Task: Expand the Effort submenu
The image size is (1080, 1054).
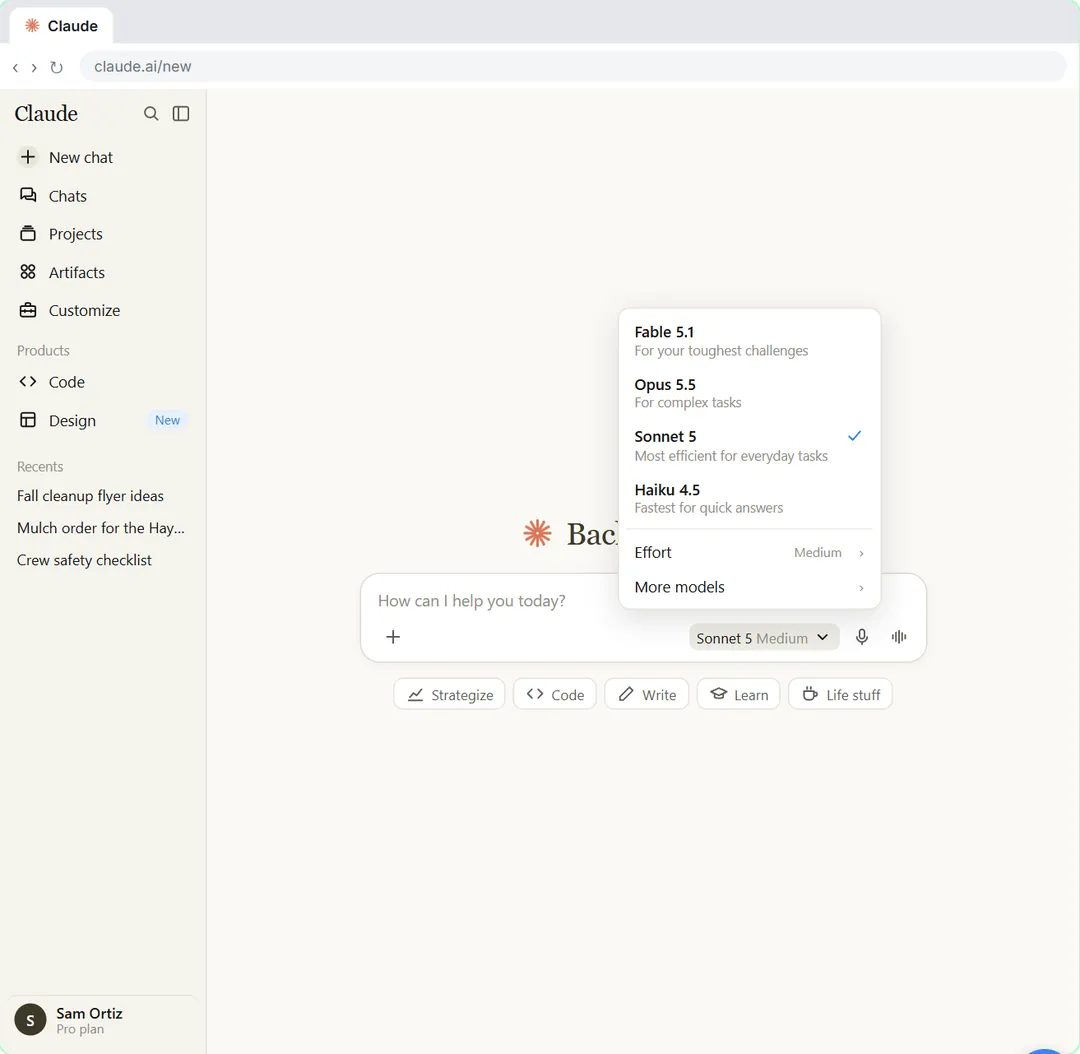Action: click(x=749, y=552)
